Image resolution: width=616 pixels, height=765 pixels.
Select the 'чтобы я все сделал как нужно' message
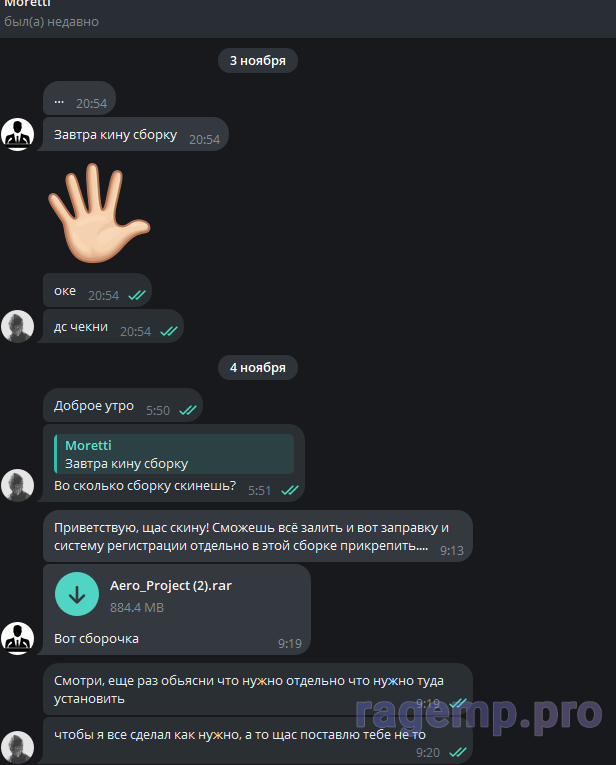pyautogui.click(x=258, y=741)
